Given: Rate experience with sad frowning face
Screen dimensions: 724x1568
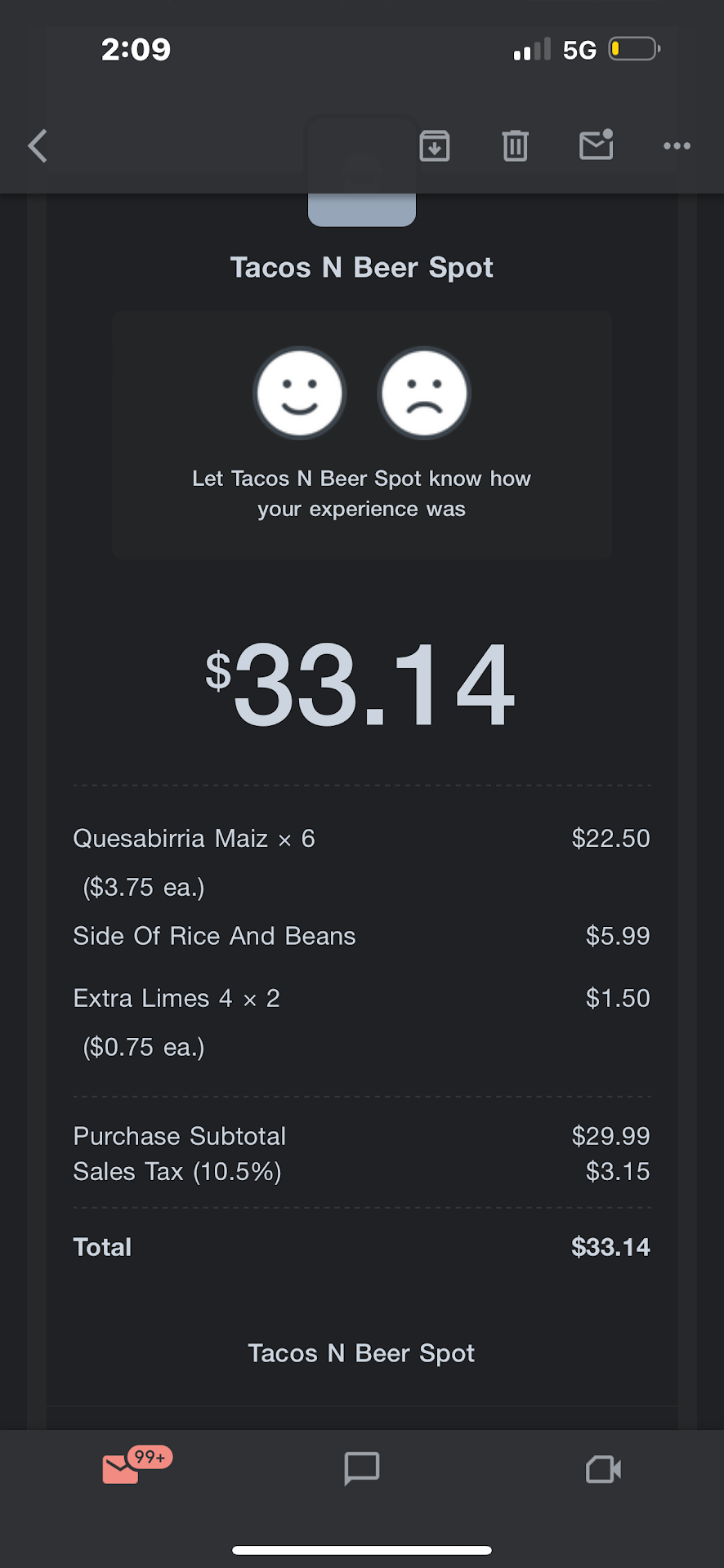Looking at the screenshot, I should pos(424,394).
